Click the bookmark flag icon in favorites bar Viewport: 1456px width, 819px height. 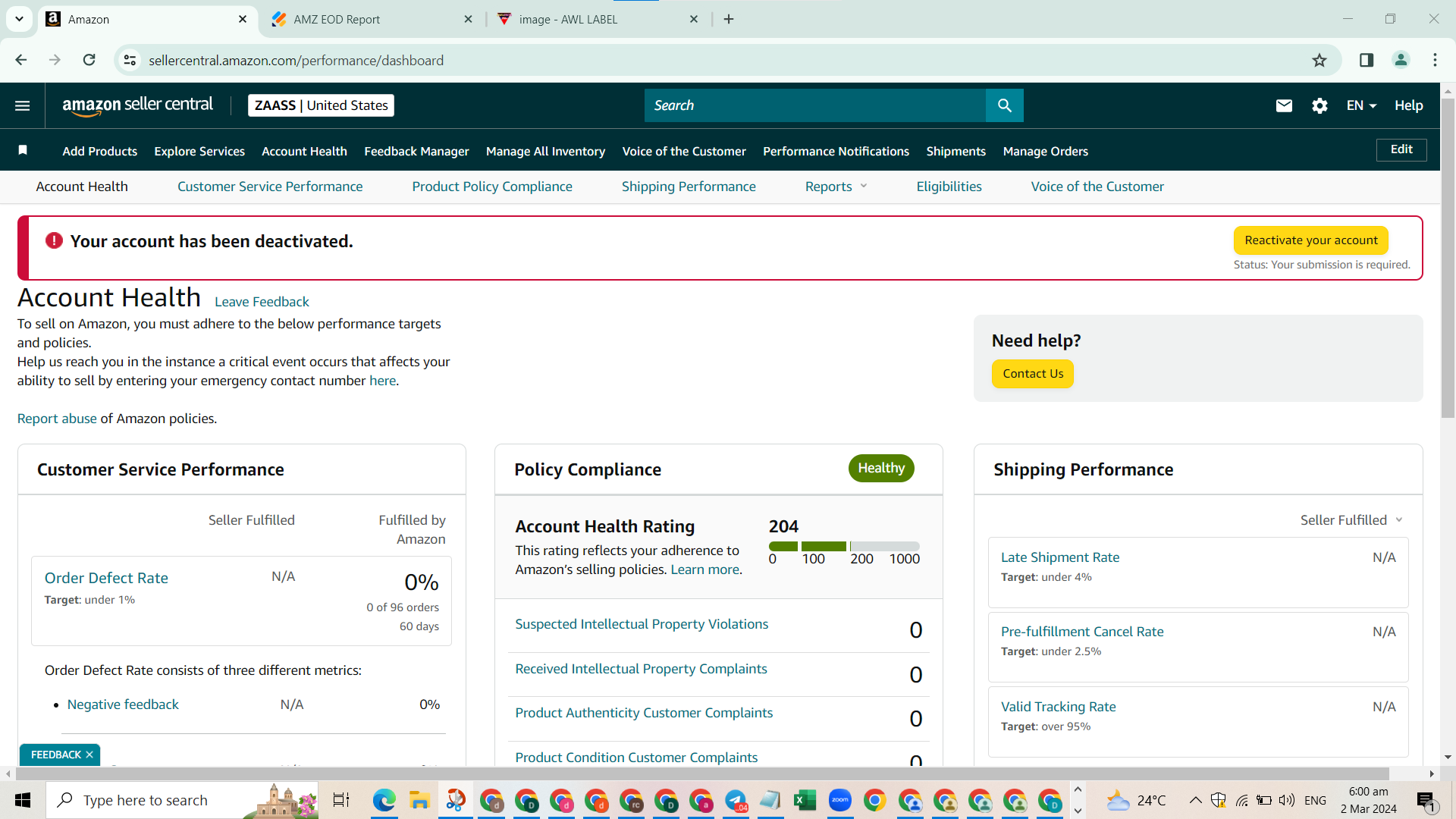click(23, 150)
